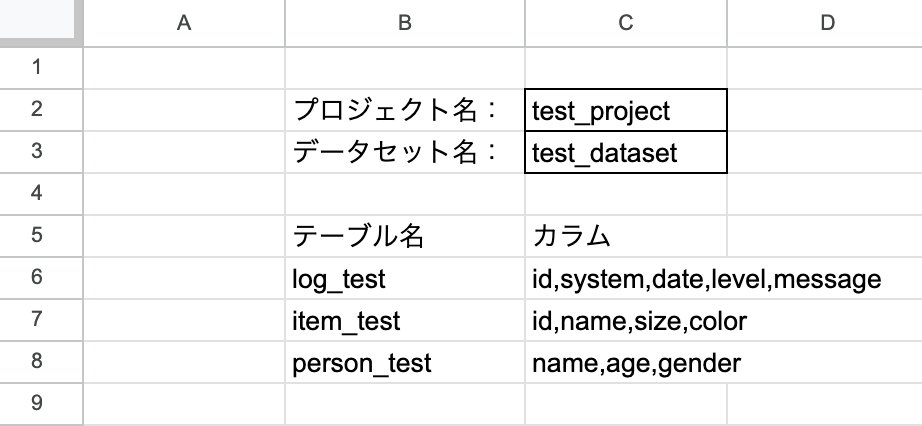
Task: Select row 9 header
Action: click(40, 403)
